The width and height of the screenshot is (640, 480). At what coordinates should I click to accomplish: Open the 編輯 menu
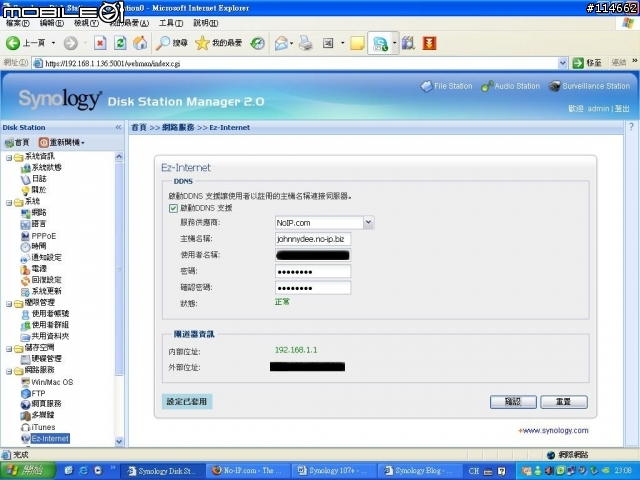coord(51,23)
